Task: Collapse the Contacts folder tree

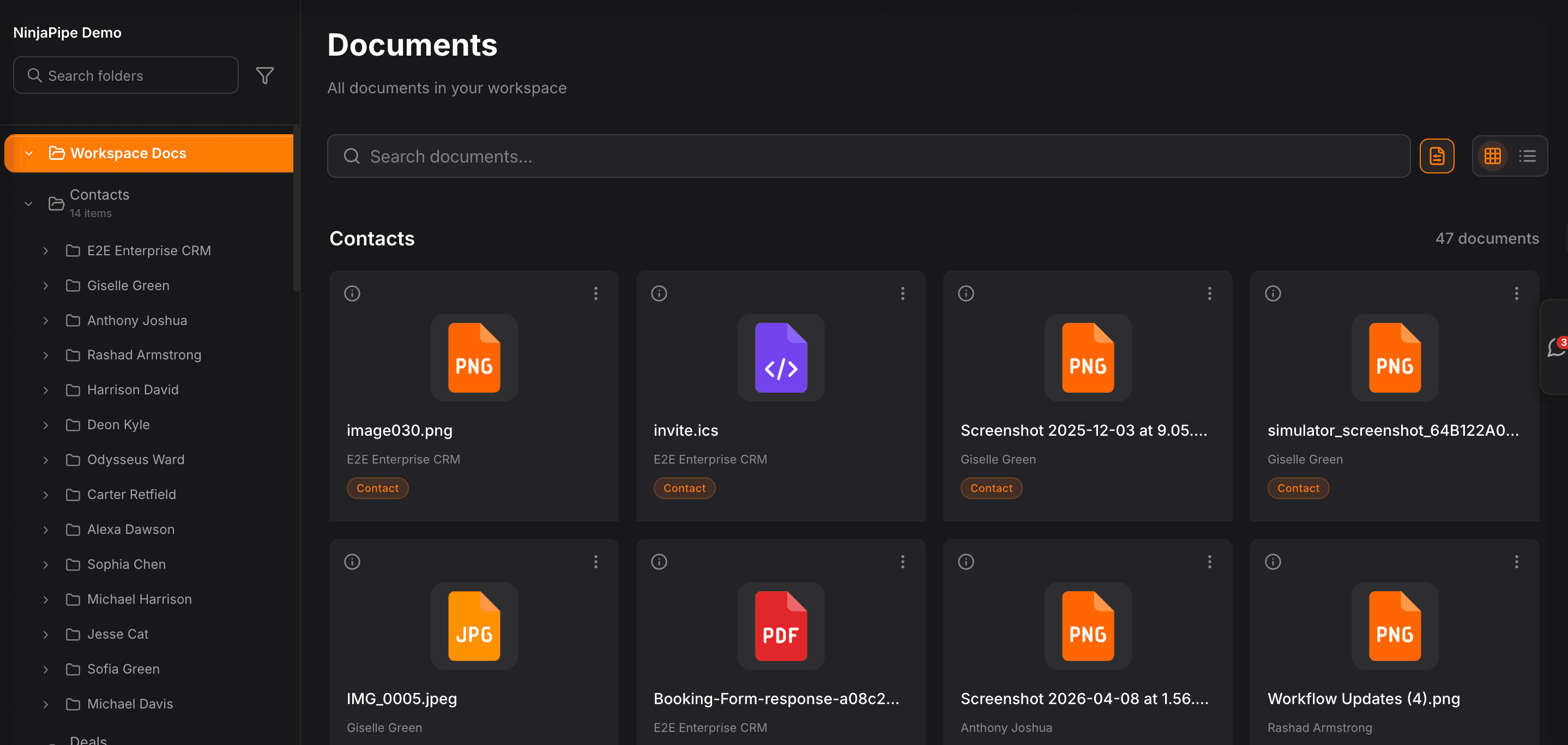Action: pos(28,203)
